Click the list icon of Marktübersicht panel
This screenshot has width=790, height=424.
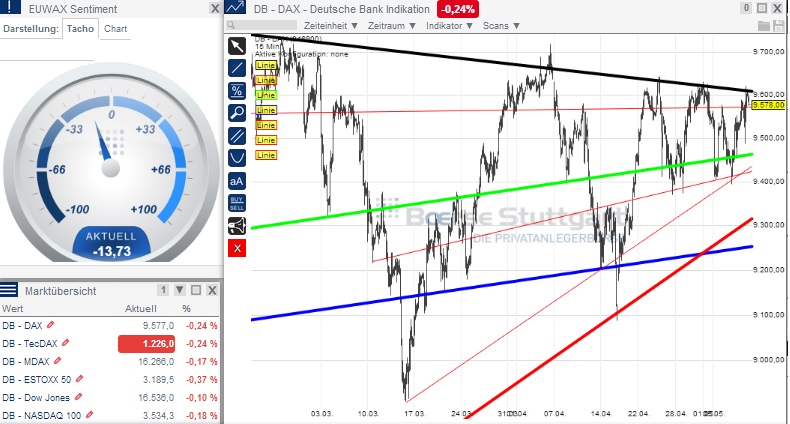9,290
